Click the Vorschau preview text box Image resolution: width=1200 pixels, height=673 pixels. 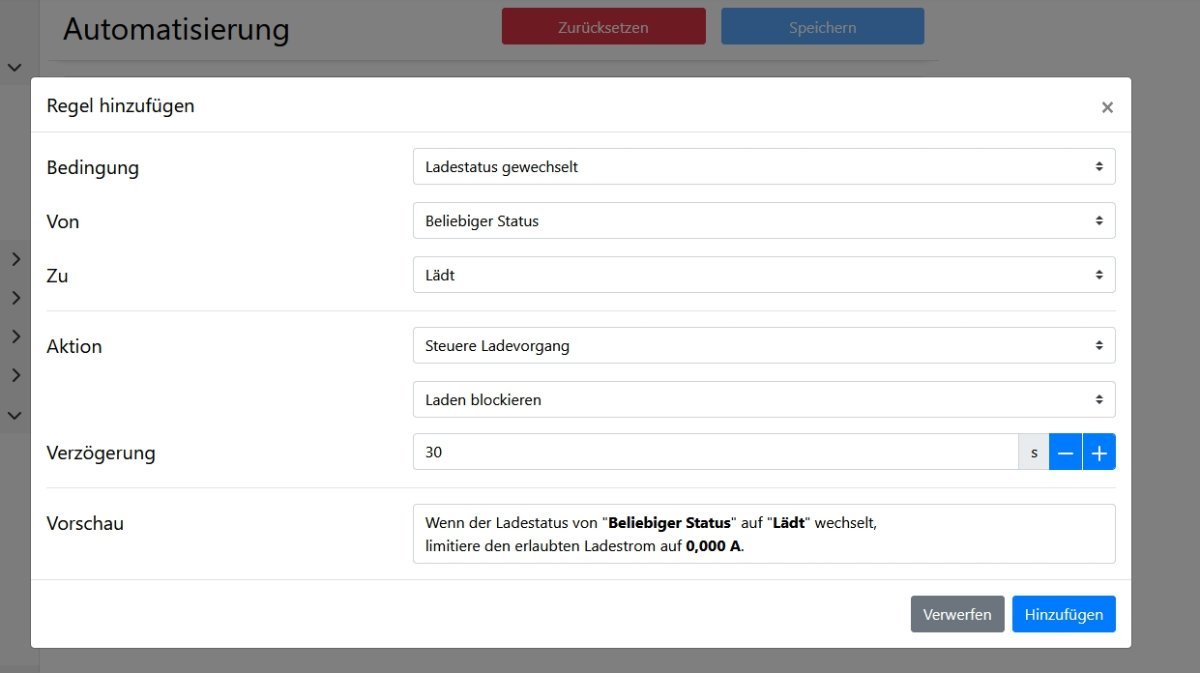pyautogui.click(x=764, y=534)
